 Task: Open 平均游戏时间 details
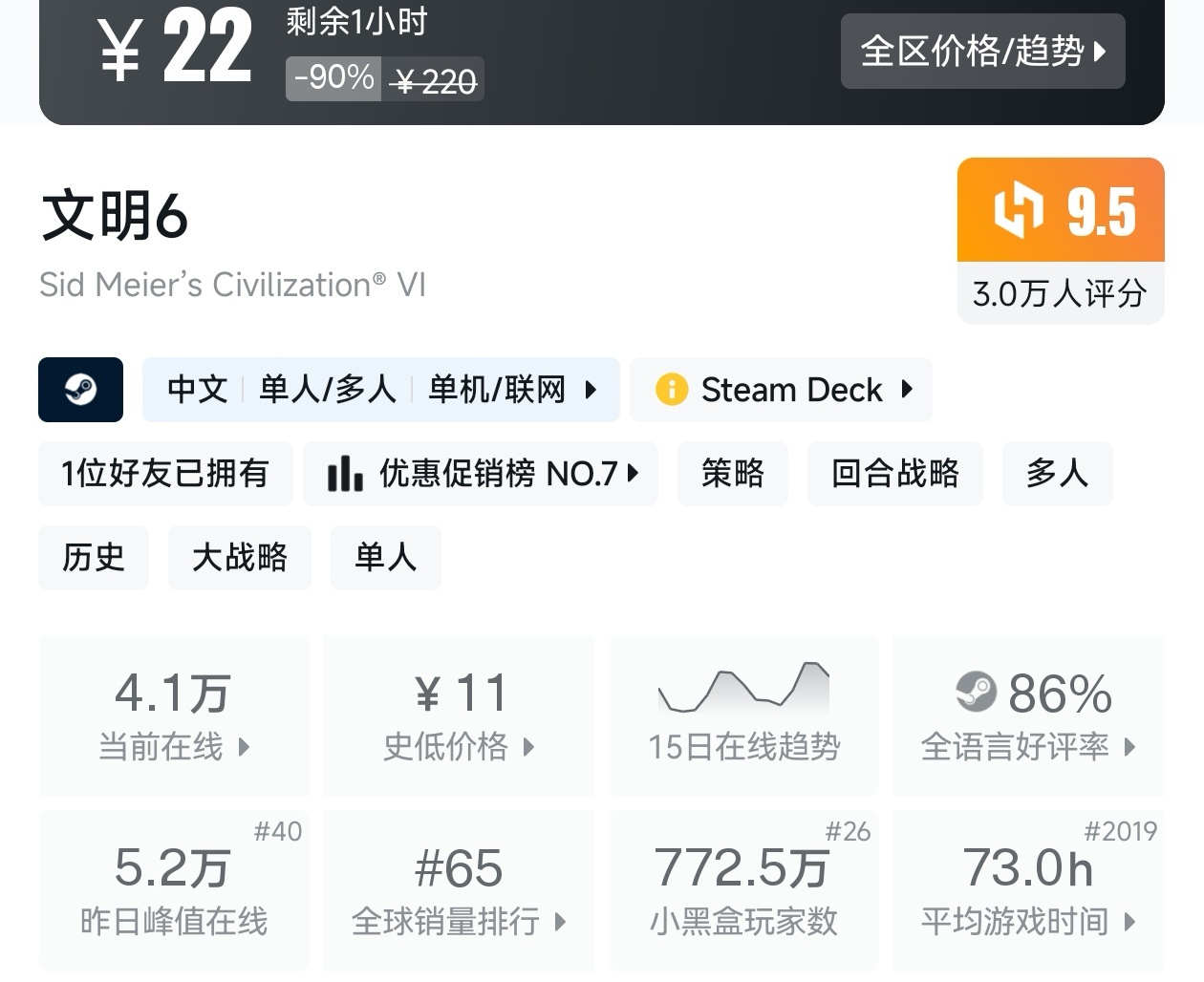1028,890
